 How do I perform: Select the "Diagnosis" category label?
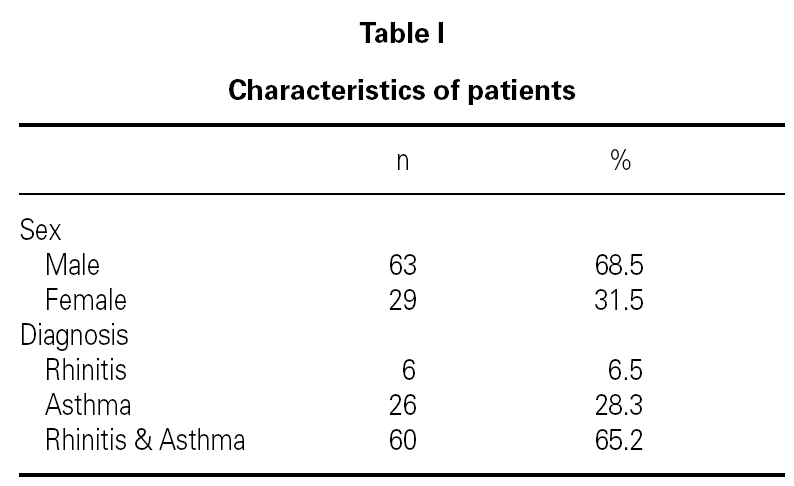pyautogui.click(x=74, y=335)
